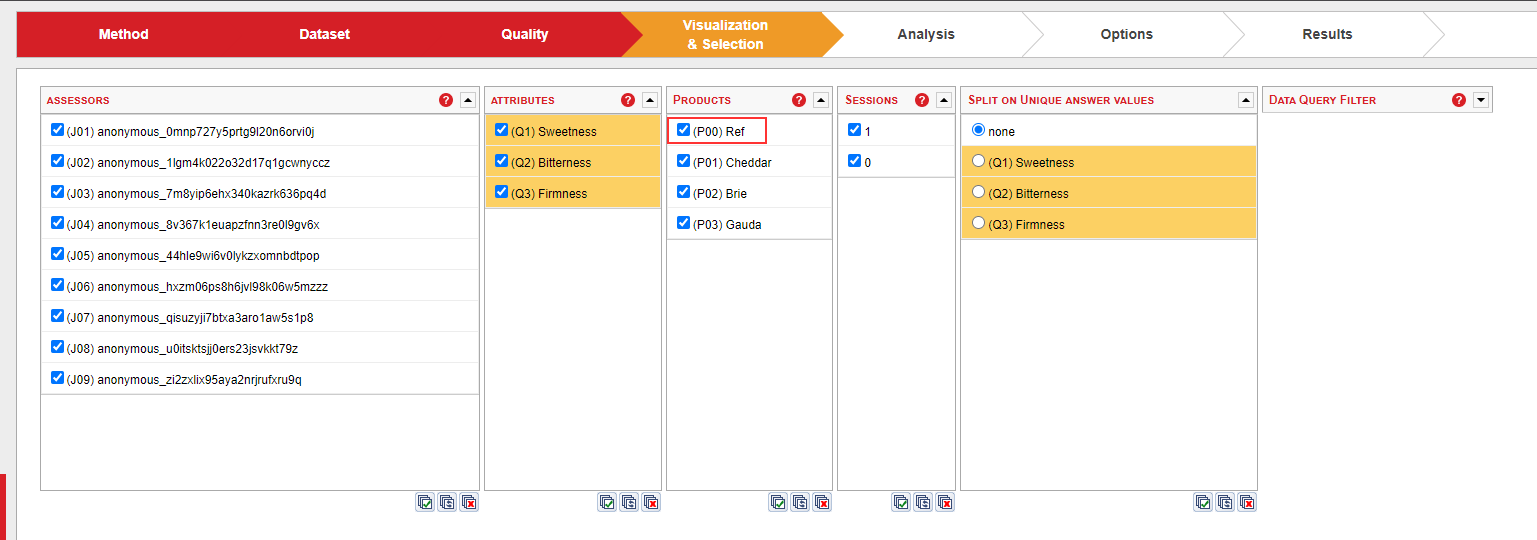This screenshot has width=1537, height=540.
Task: Open the Results step
Action: coord(1326,34)
